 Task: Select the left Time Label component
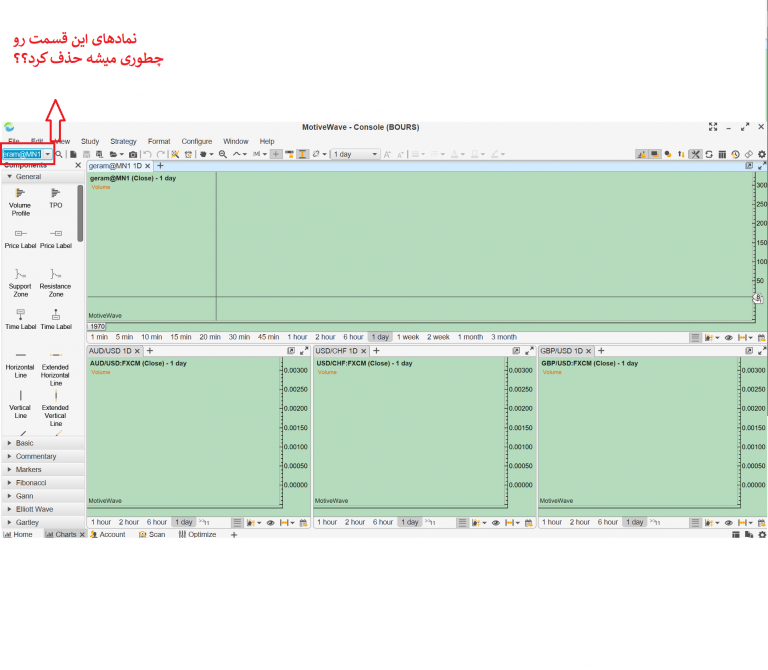pyautogui.click(x=21, y=319)
